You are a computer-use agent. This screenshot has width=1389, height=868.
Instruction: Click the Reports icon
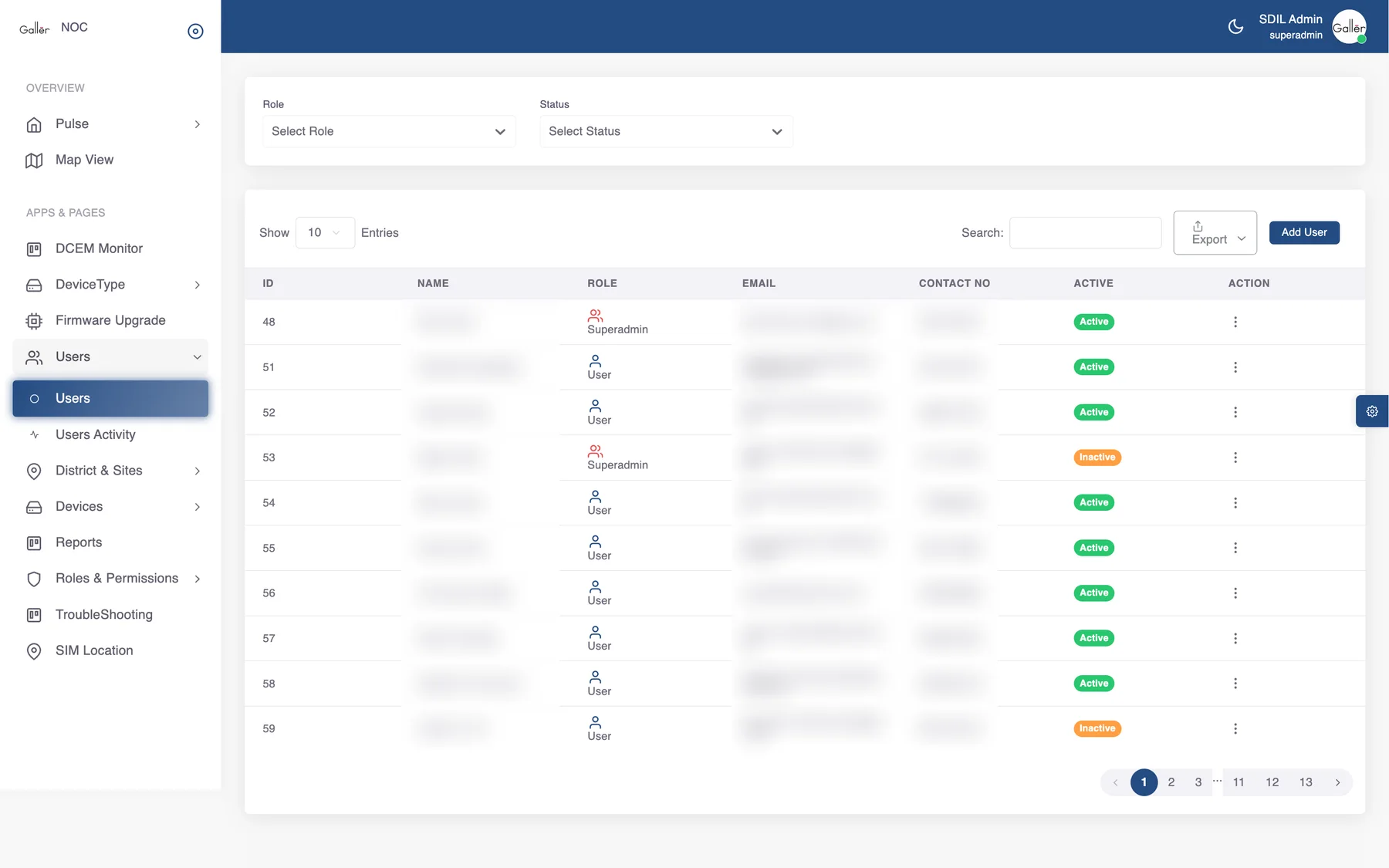coord(34,542)
